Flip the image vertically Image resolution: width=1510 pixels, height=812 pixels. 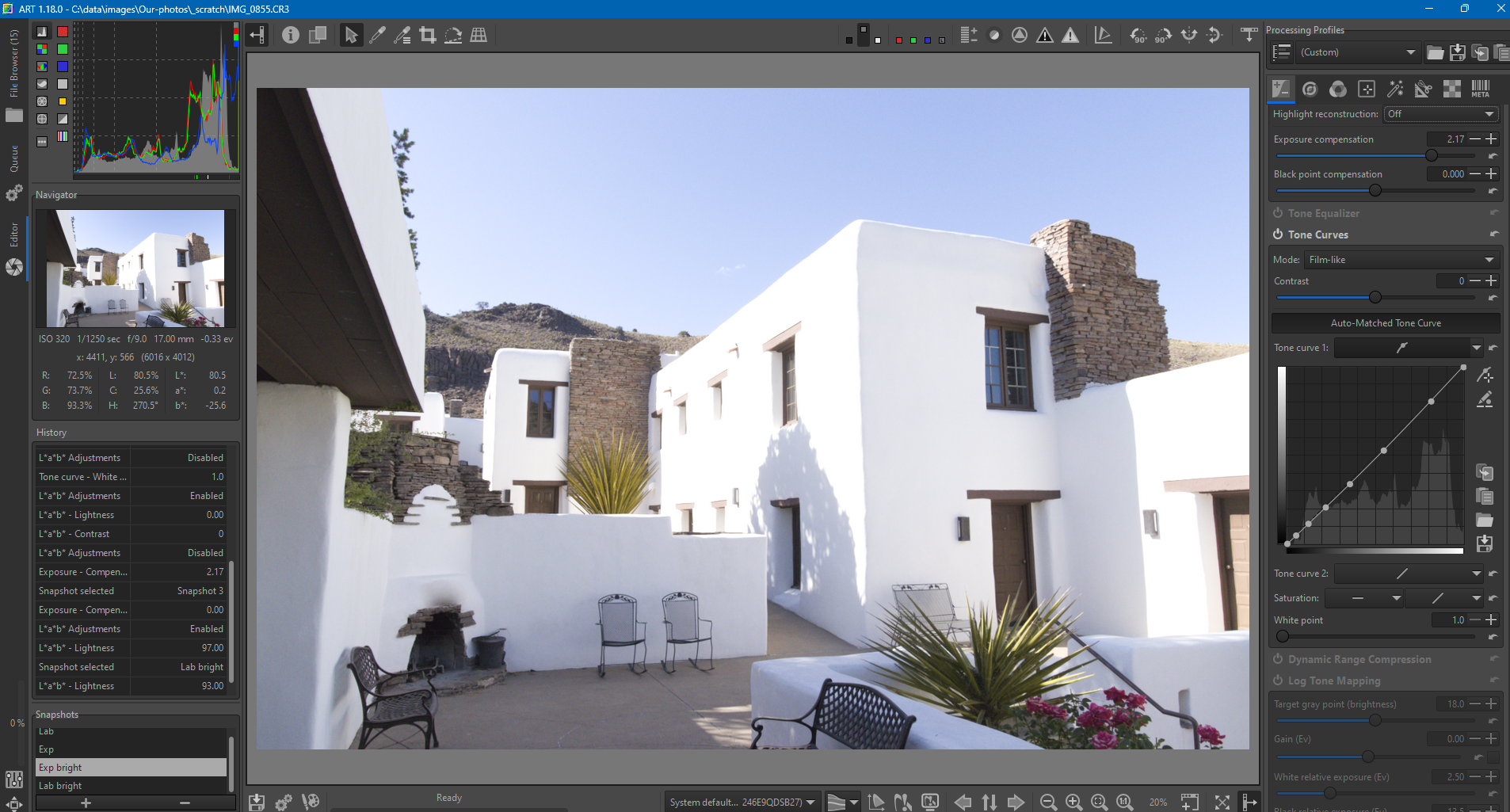[x=1214, y=35]
